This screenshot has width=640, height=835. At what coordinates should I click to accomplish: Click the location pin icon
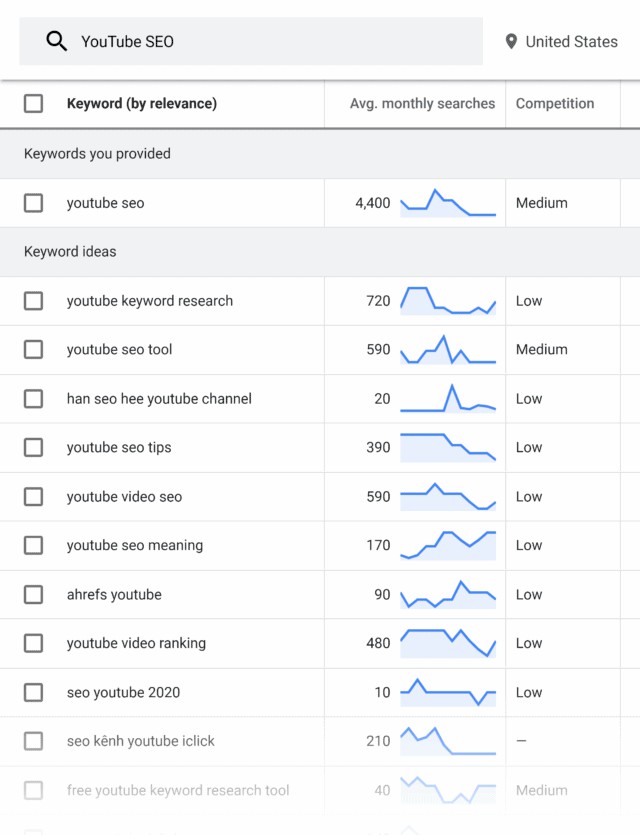(511, 42)
